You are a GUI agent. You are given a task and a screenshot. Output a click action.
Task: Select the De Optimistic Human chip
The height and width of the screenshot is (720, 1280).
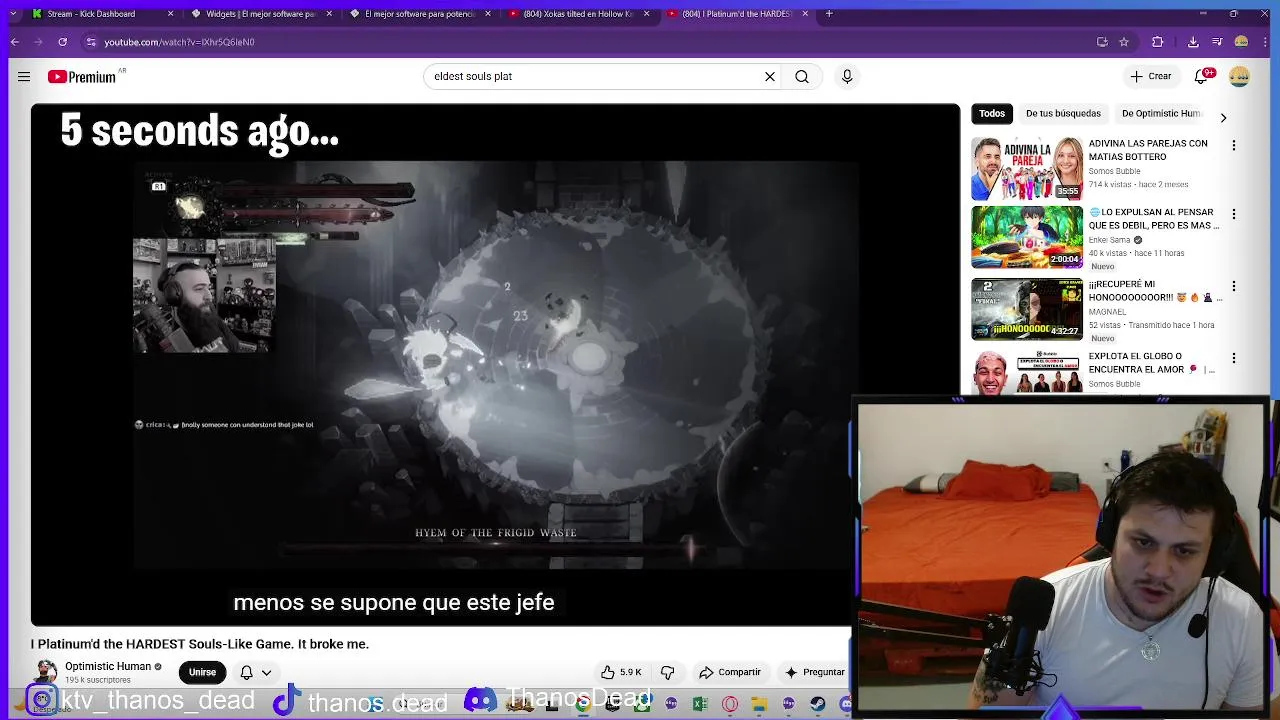1161,113
